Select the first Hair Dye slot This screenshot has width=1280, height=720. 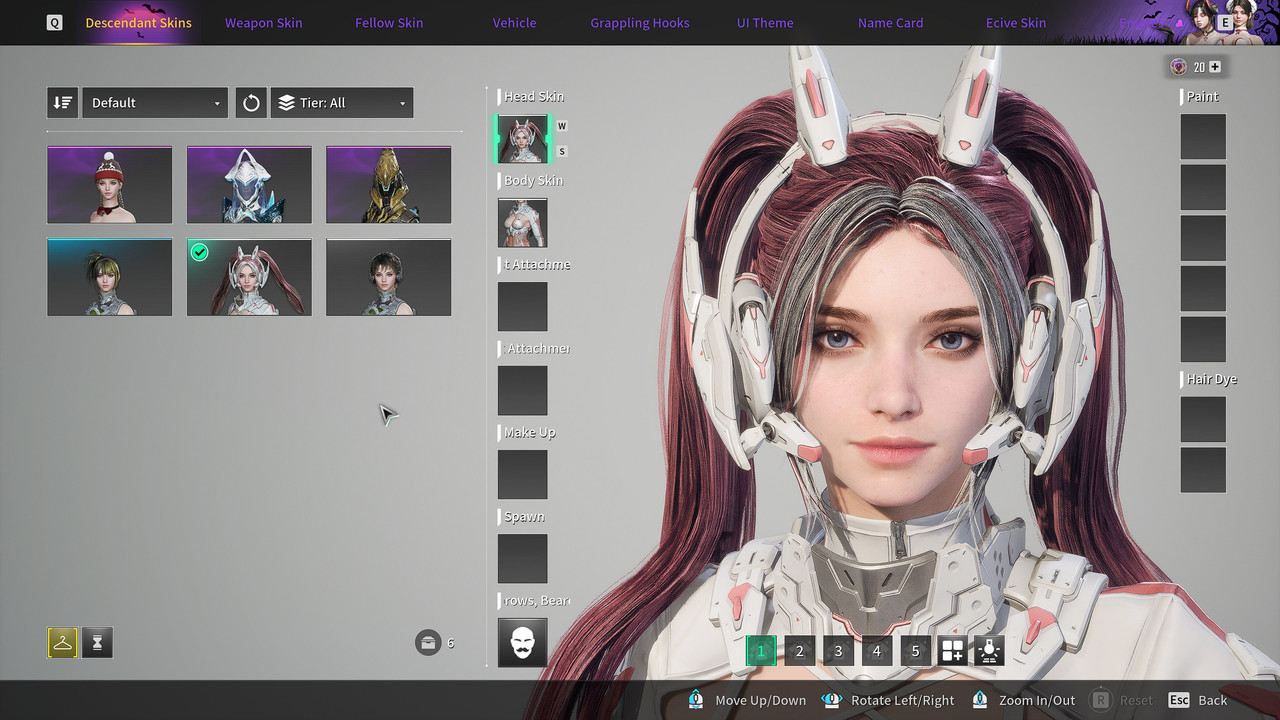click(x=1203, y=420)
